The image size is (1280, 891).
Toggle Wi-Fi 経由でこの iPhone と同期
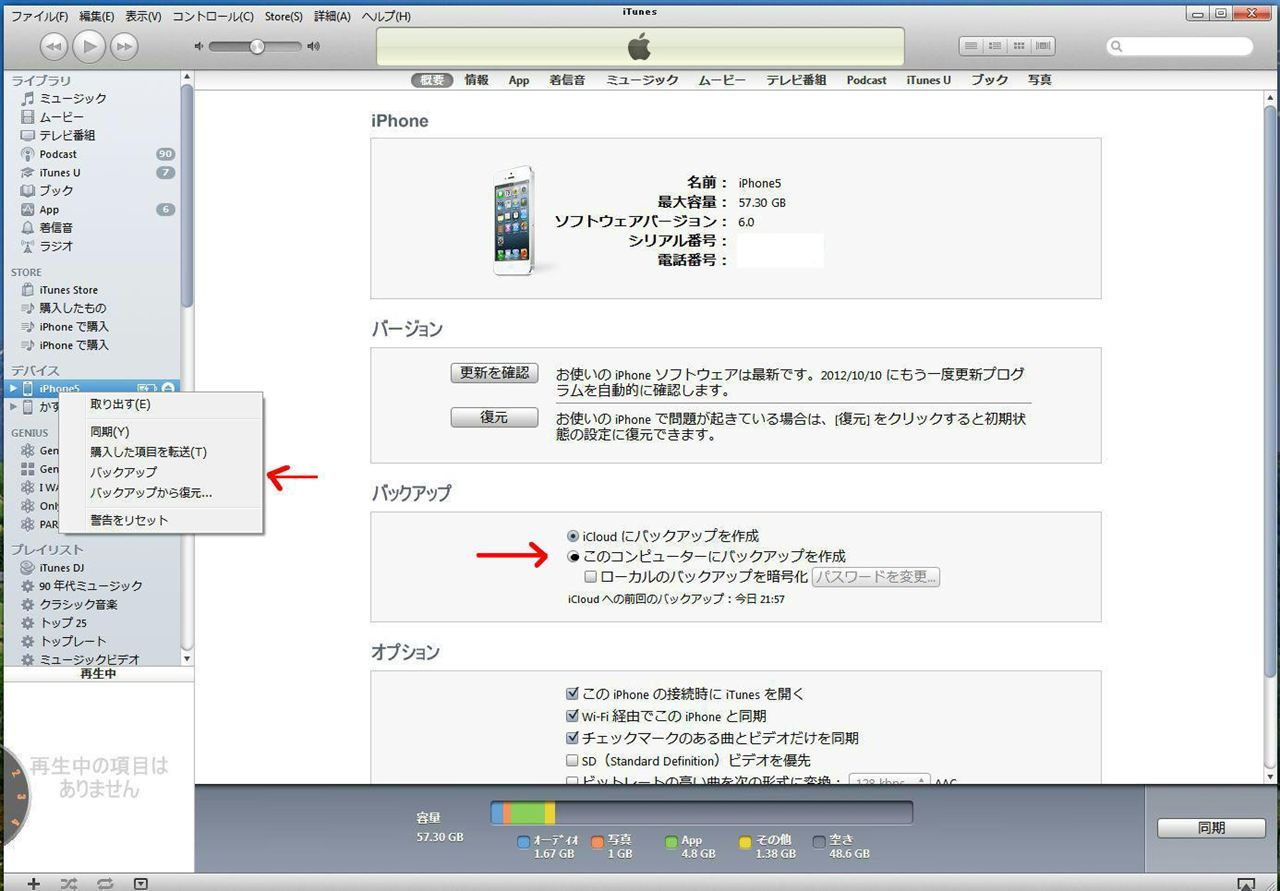tap(572, 716)
